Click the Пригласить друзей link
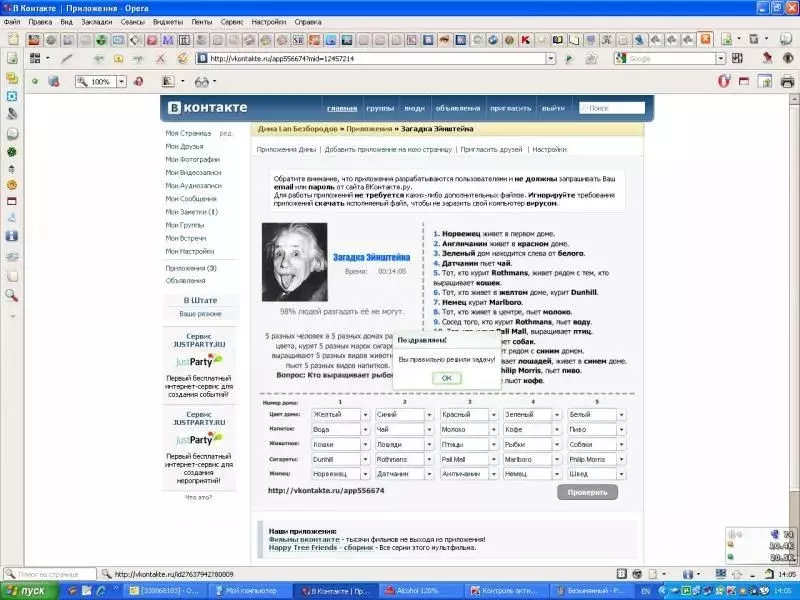 coord(491,149)
